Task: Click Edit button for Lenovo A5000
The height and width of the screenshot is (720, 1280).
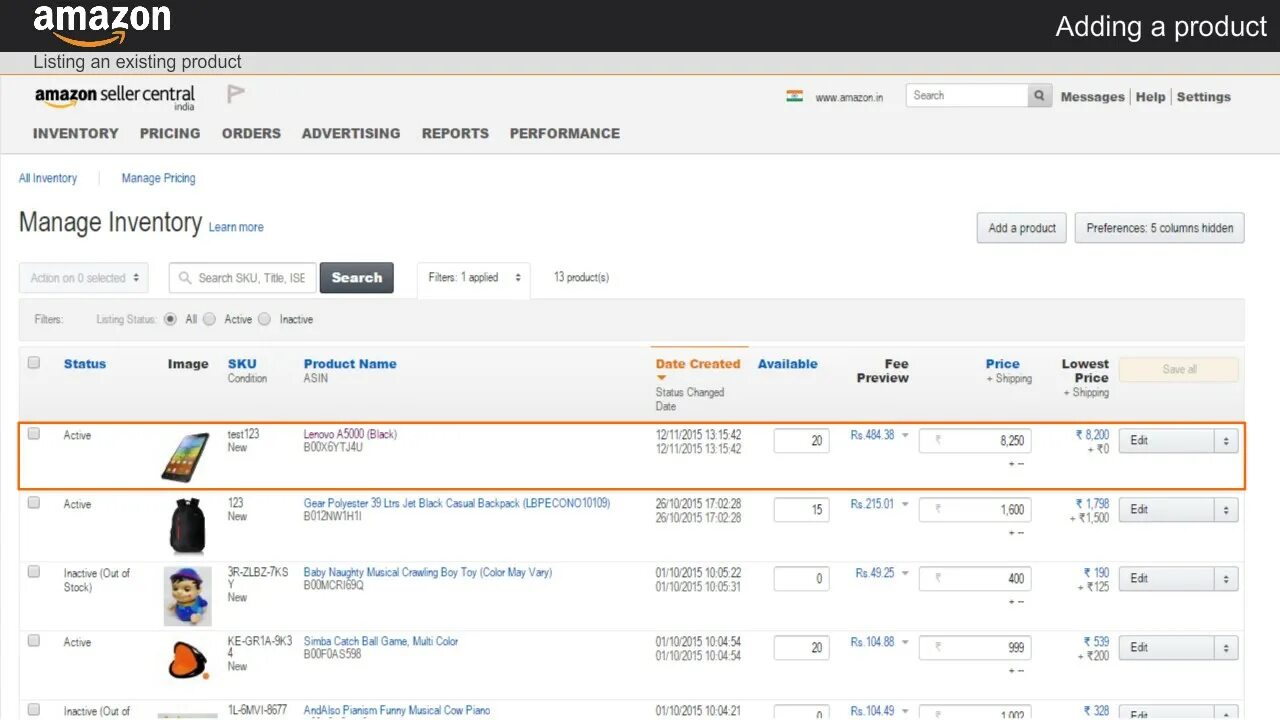Action: click(x=1166, y=441)
